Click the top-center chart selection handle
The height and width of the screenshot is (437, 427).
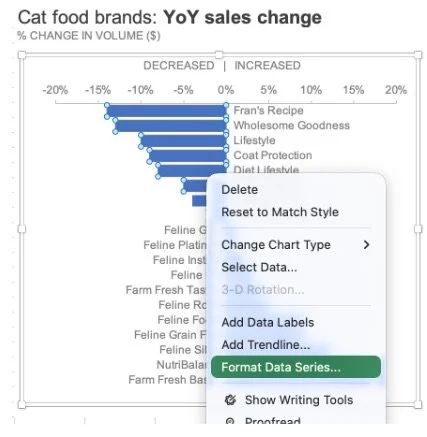tap(219, 55)
